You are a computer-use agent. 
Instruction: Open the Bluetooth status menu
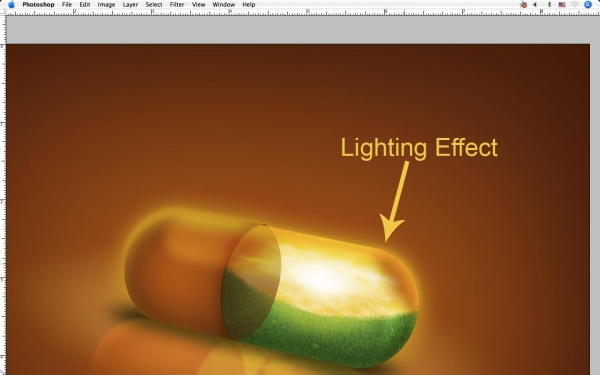[x=549, y=5]
